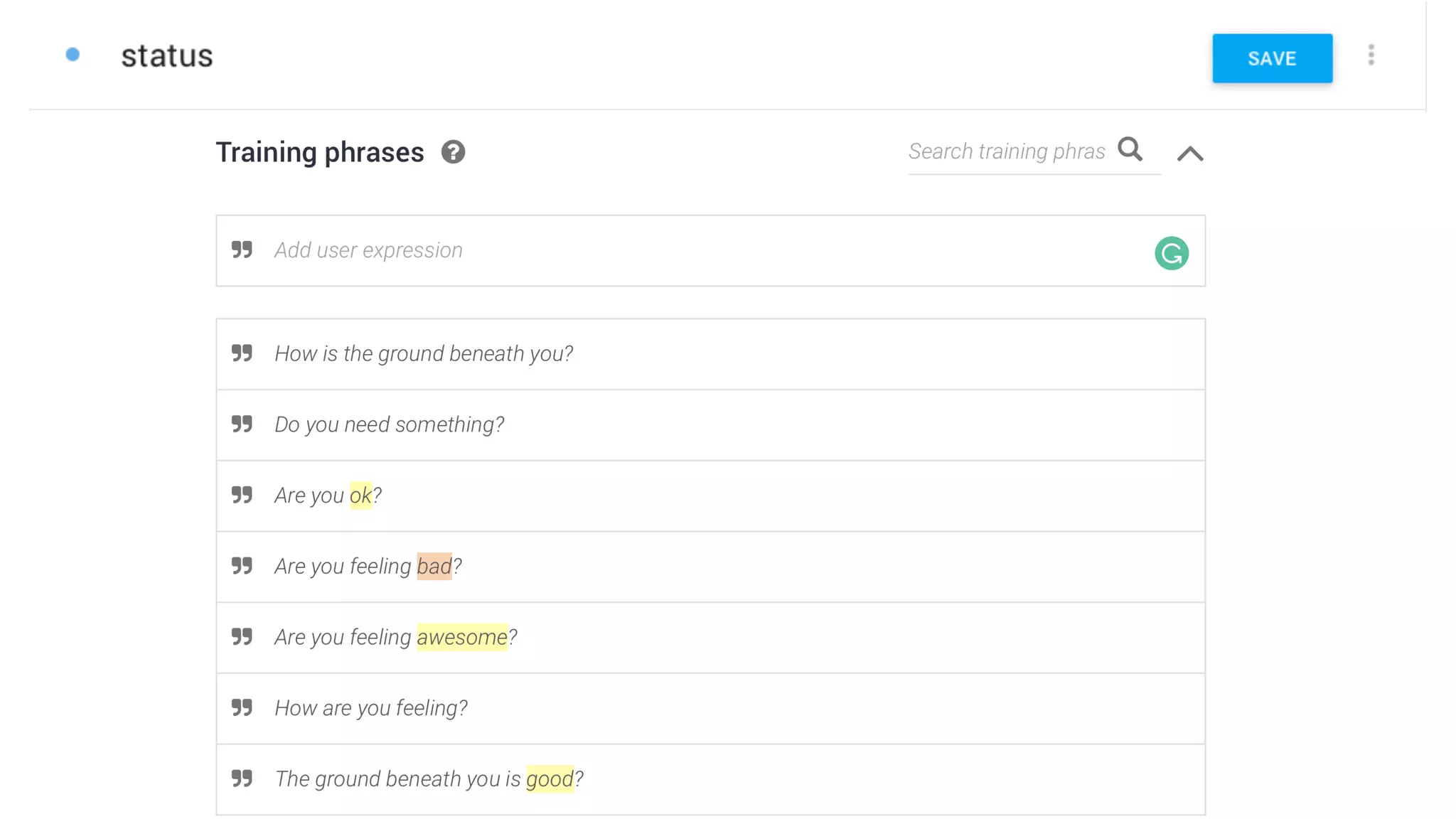Click quote icon beside 'How are you feeling?'
1456x819 pixels.
tap(242, 708)
